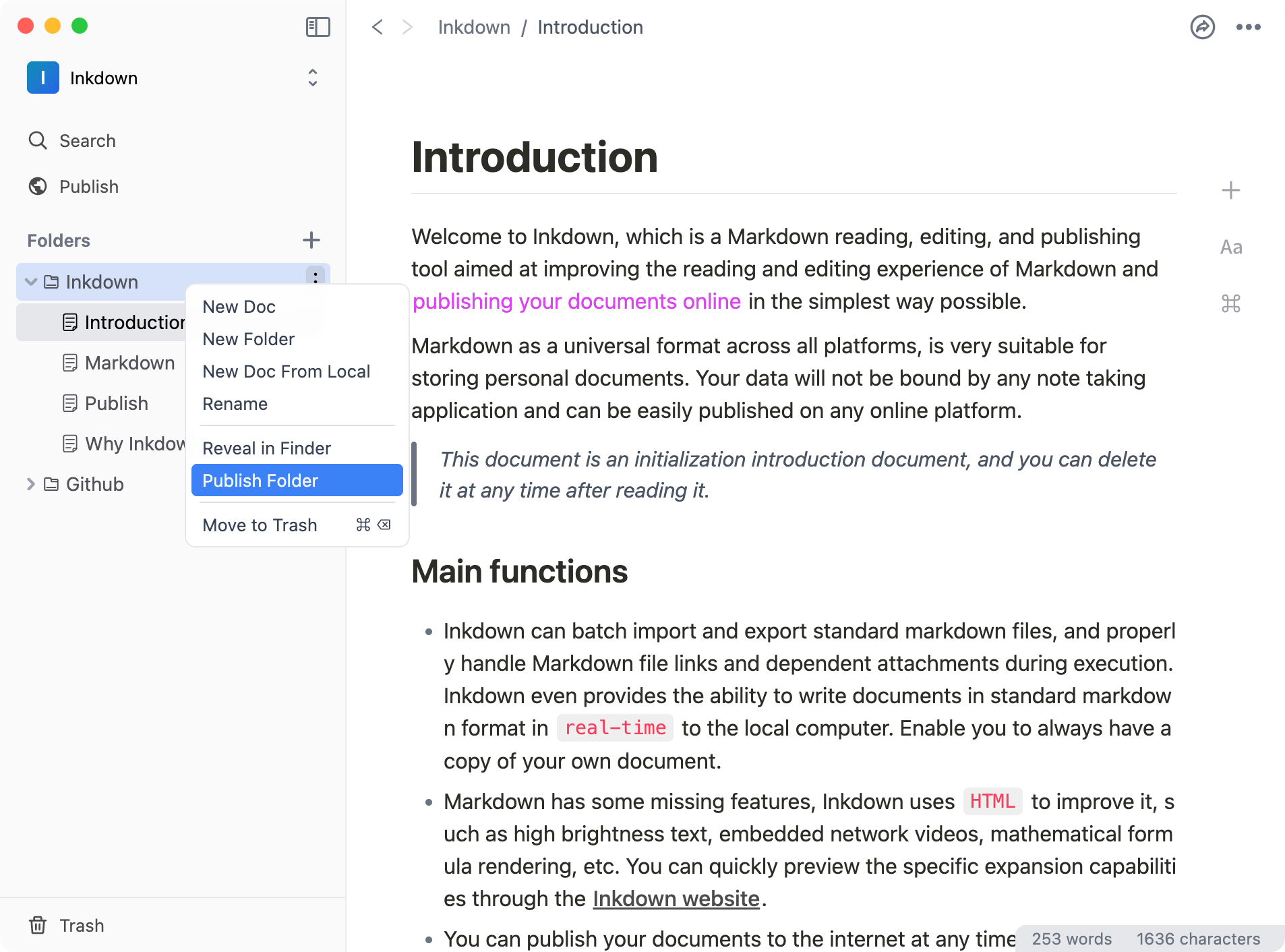Click Inkdown in the breadcrumb

coord(474,27)
